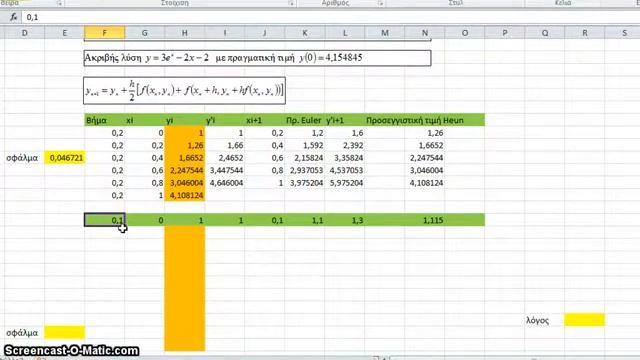Select cell containing 2,392

coord(344,145)
